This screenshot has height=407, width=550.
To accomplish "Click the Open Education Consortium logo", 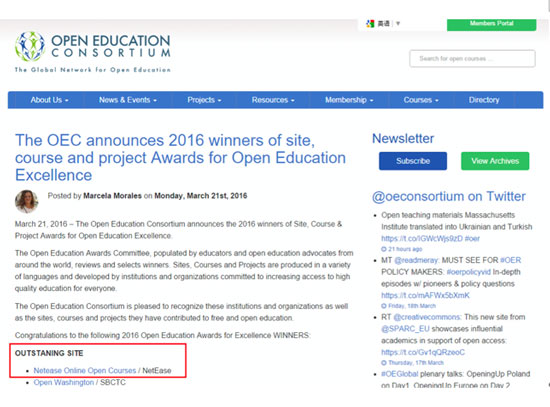I will coord(93,52).
